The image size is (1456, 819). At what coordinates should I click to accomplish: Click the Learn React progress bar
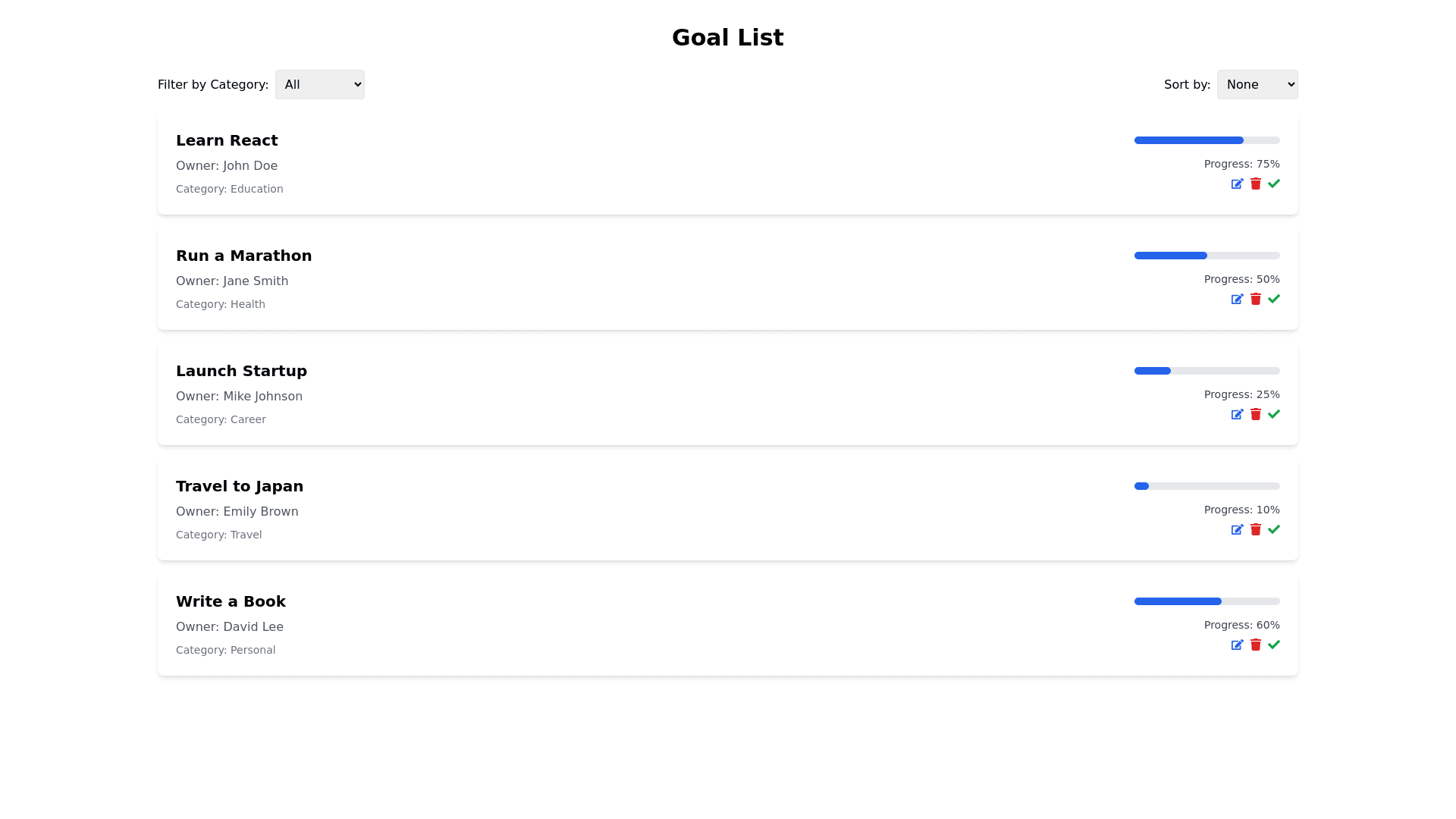coord(1207,140)
